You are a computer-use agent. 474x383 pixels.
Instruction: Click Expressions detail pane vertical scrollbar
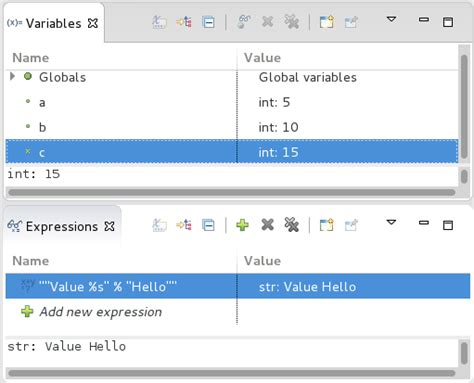click(464, 353)
